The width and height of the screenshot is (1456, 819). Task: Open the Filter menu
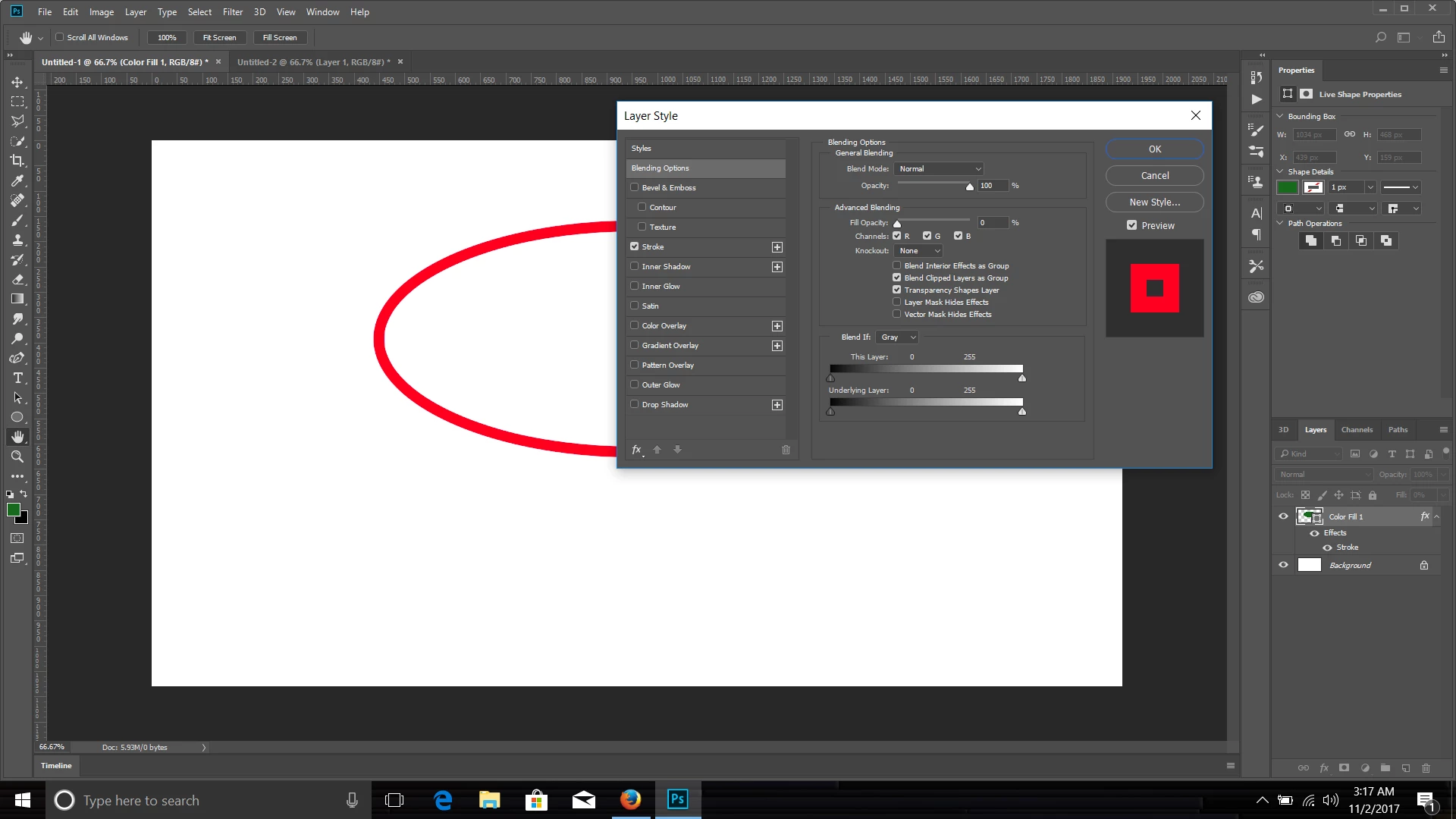click(x=232, y=11)
